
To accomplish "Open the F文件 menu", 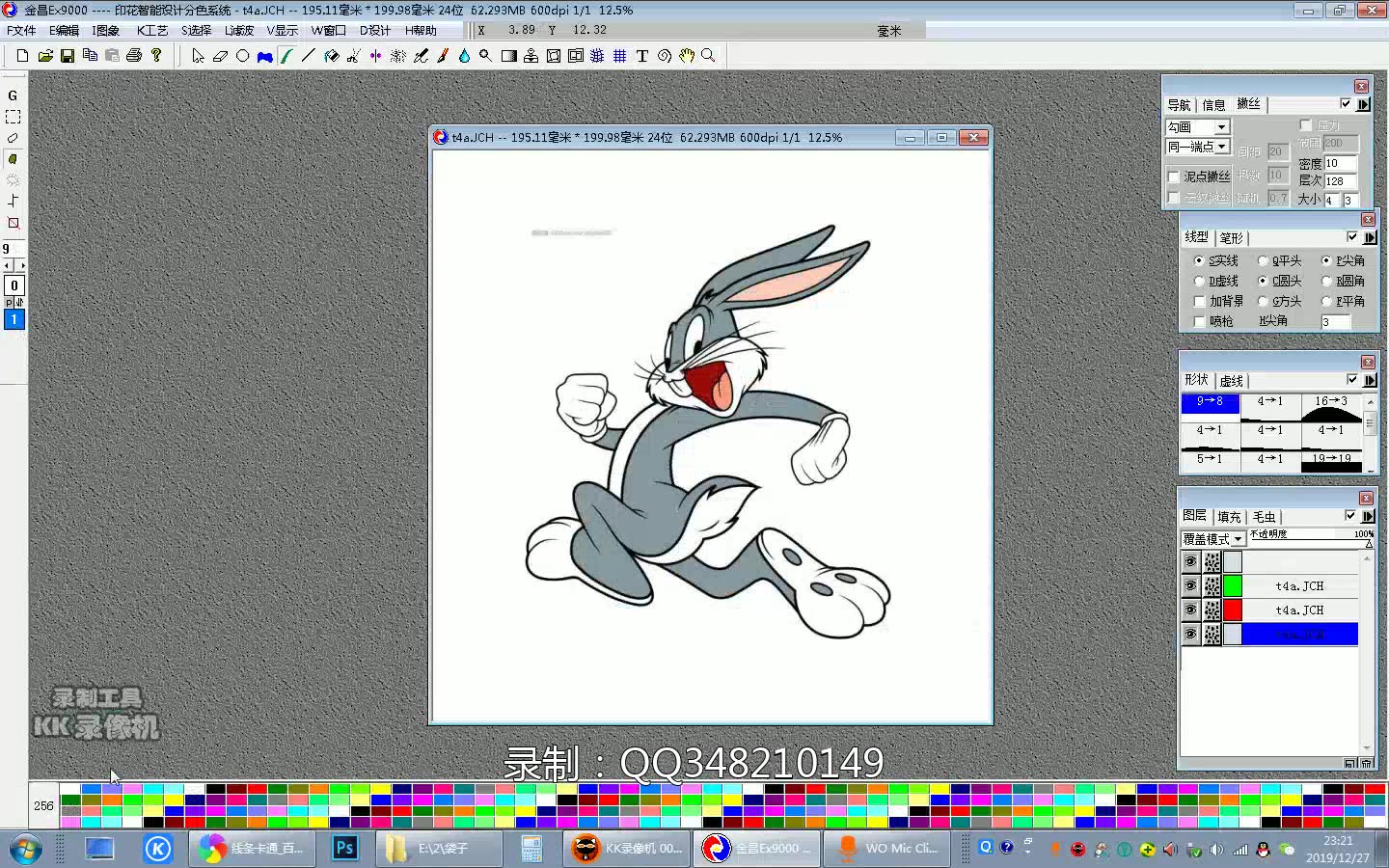I will [x=21, y=31].
